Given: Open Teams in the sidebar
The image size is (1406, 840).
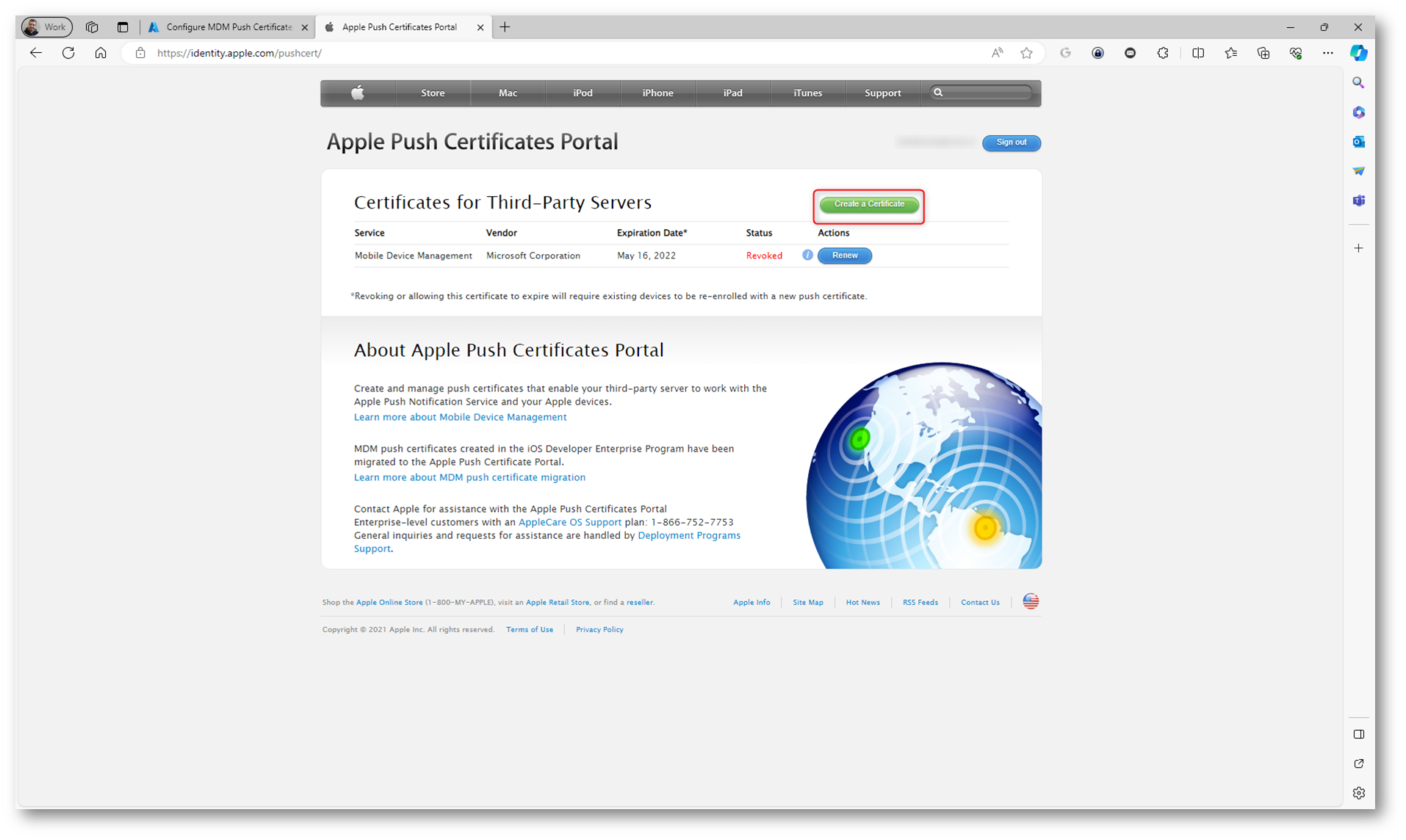Looking at the screenshot, I should point(1358,200).
